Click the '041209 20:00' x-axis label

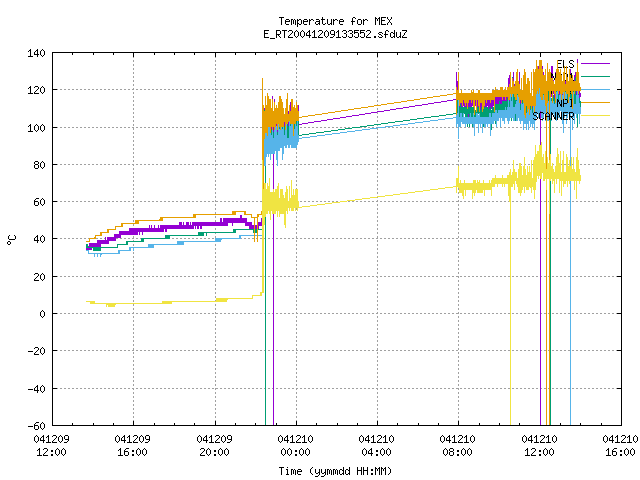[x=214, y=446]
